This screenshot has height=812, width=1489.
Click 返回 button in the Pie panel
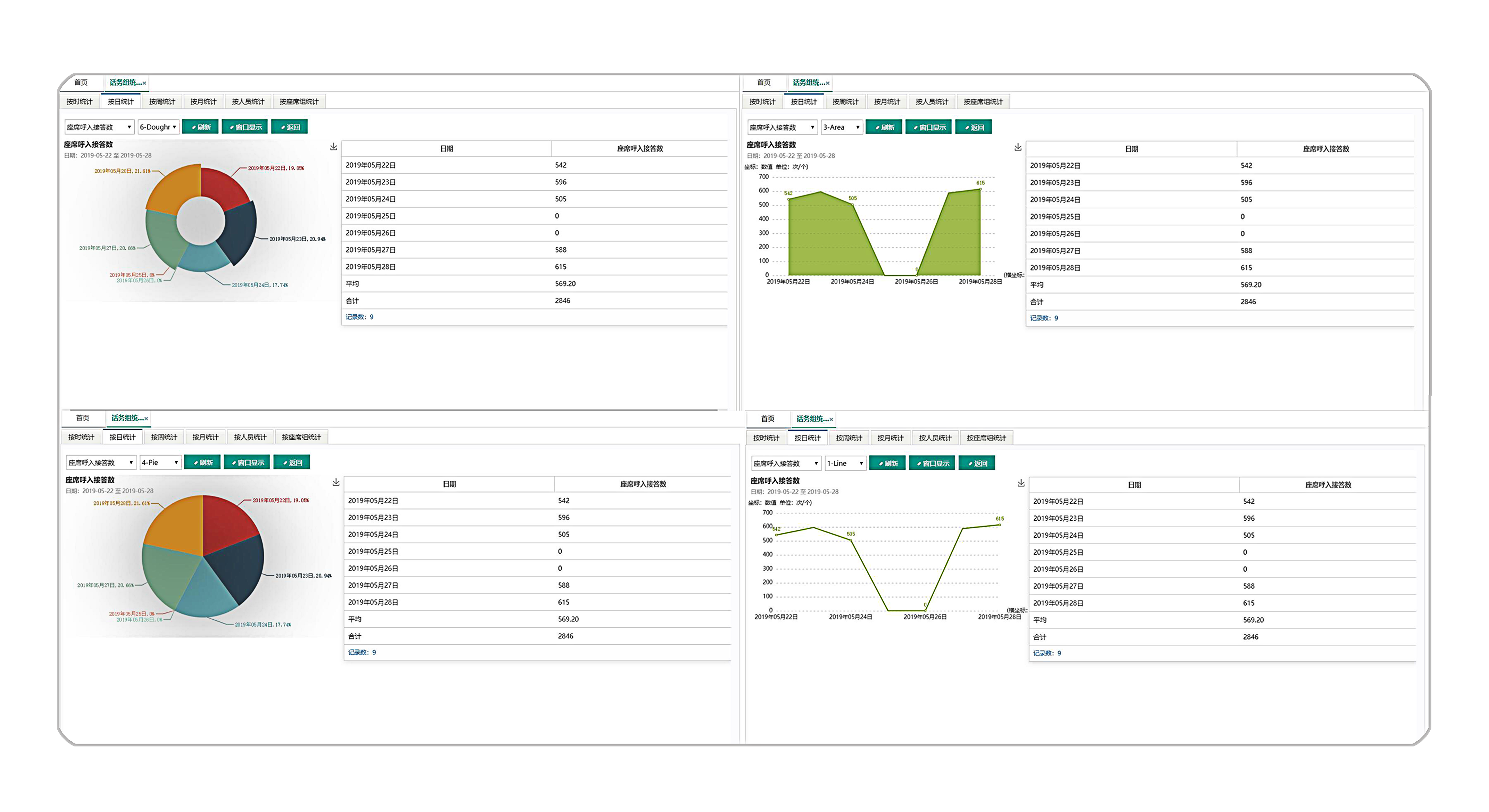(x=292, y=462)
